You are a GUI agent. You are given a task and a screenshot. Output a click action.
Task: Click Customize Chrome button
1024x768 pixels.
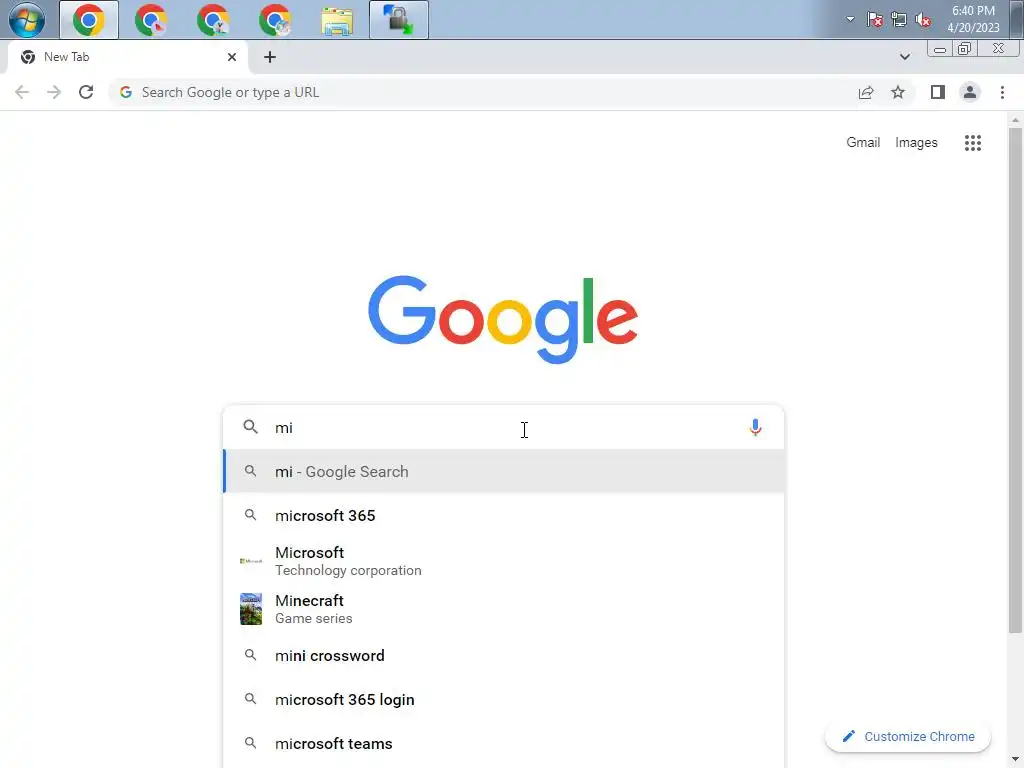[x=908, y=737]
